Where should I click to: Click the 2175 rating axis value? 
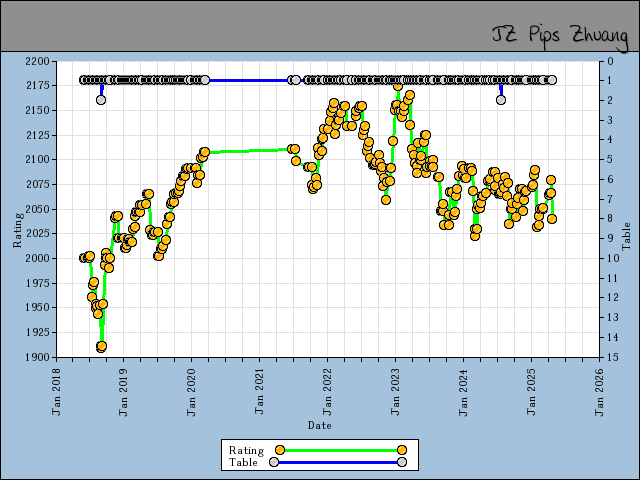click(x=38, y=85)
